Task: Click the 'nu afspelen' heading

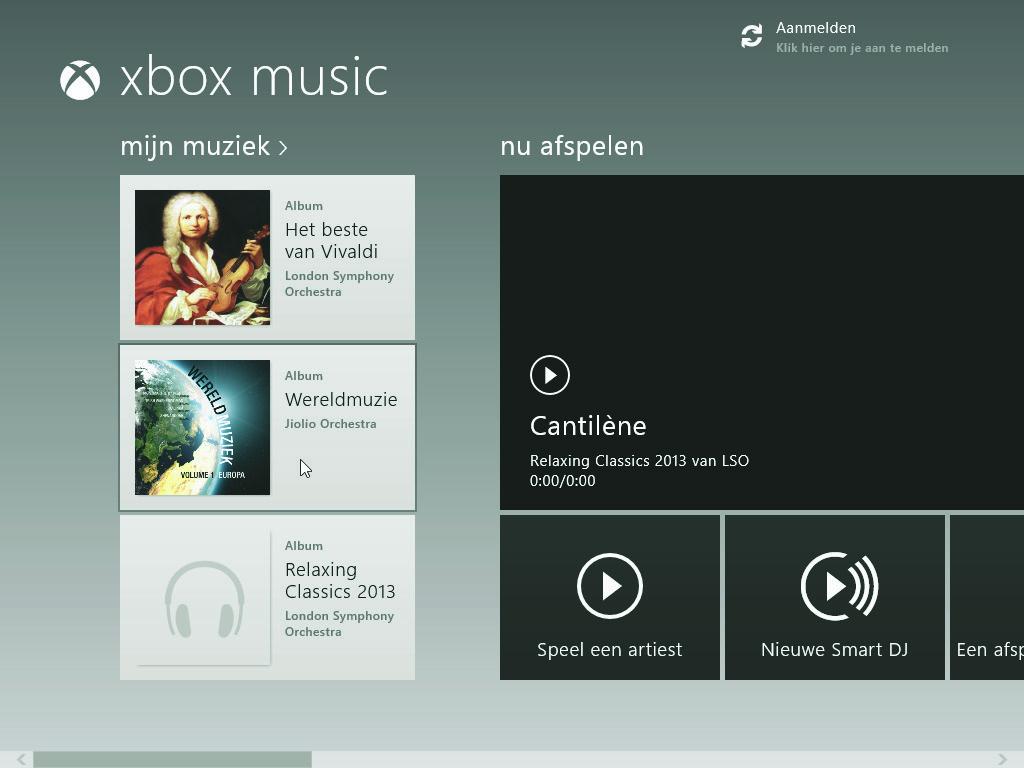Action: click(x=572, y=146)
